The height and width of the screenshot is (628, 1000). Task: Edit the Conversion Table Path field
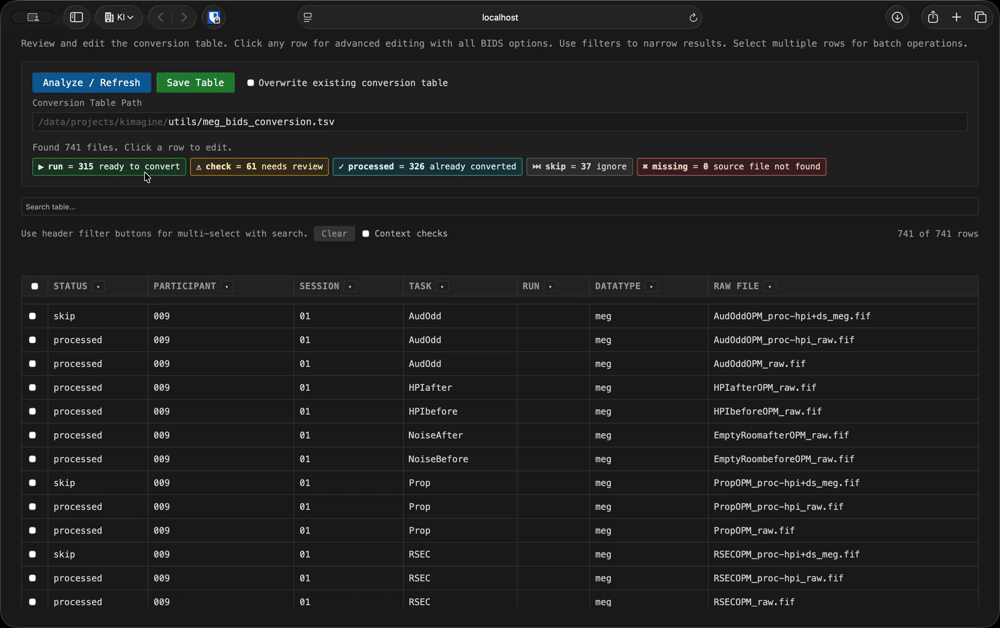tap(500, 122)
